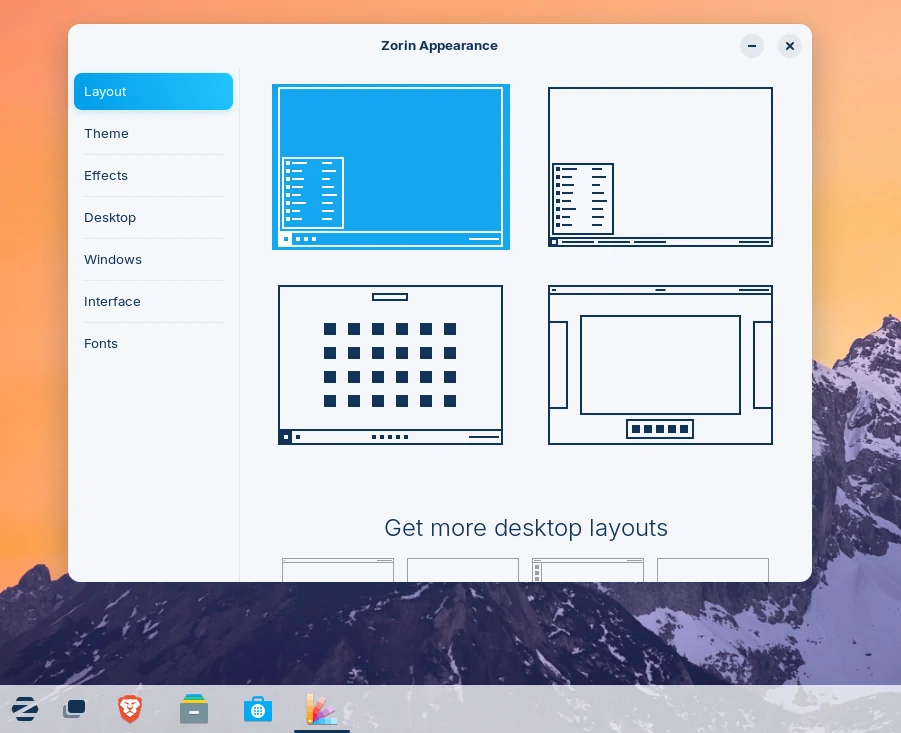Switch to the Theme tab
901x733 pixels.
click(x=106, y=133)
